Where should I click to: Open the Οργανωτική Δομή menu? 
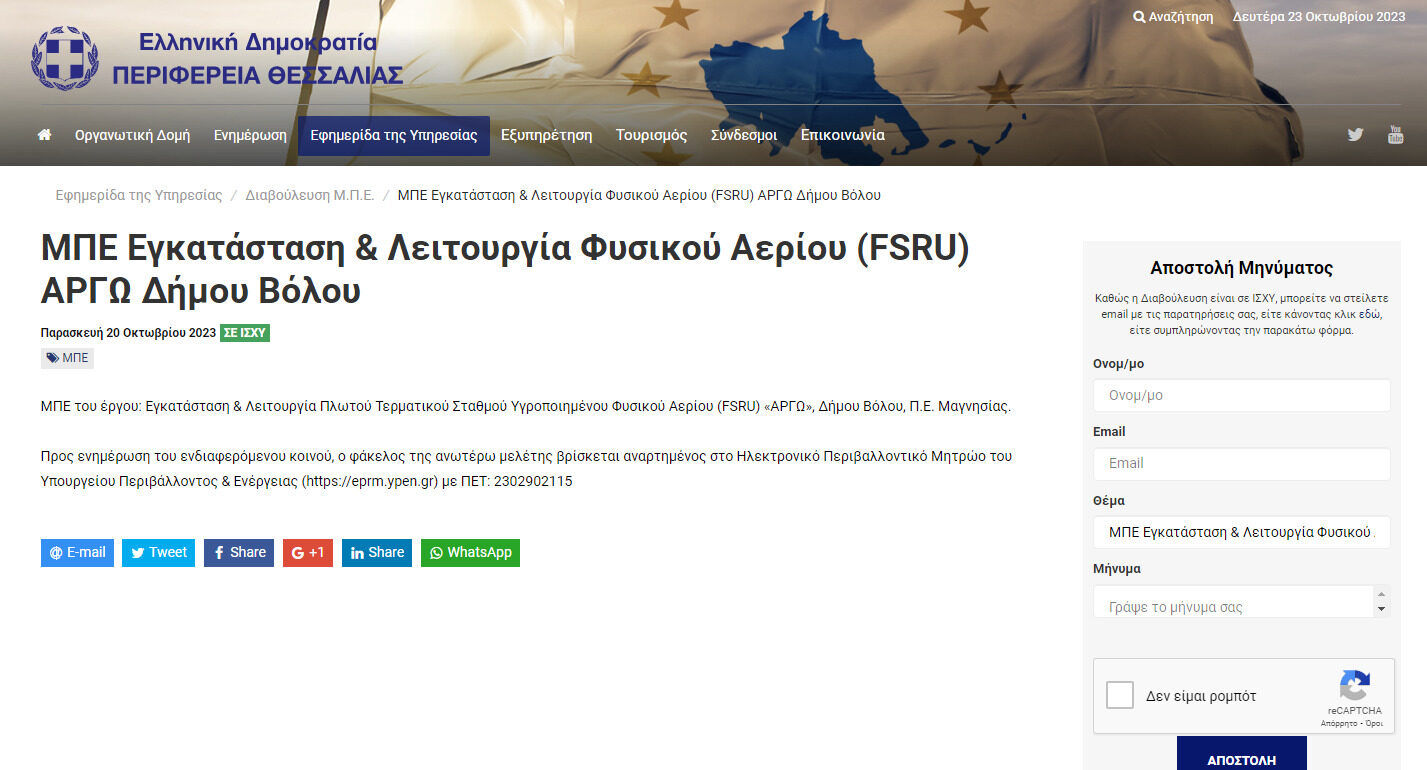click(x=132, y=136)
